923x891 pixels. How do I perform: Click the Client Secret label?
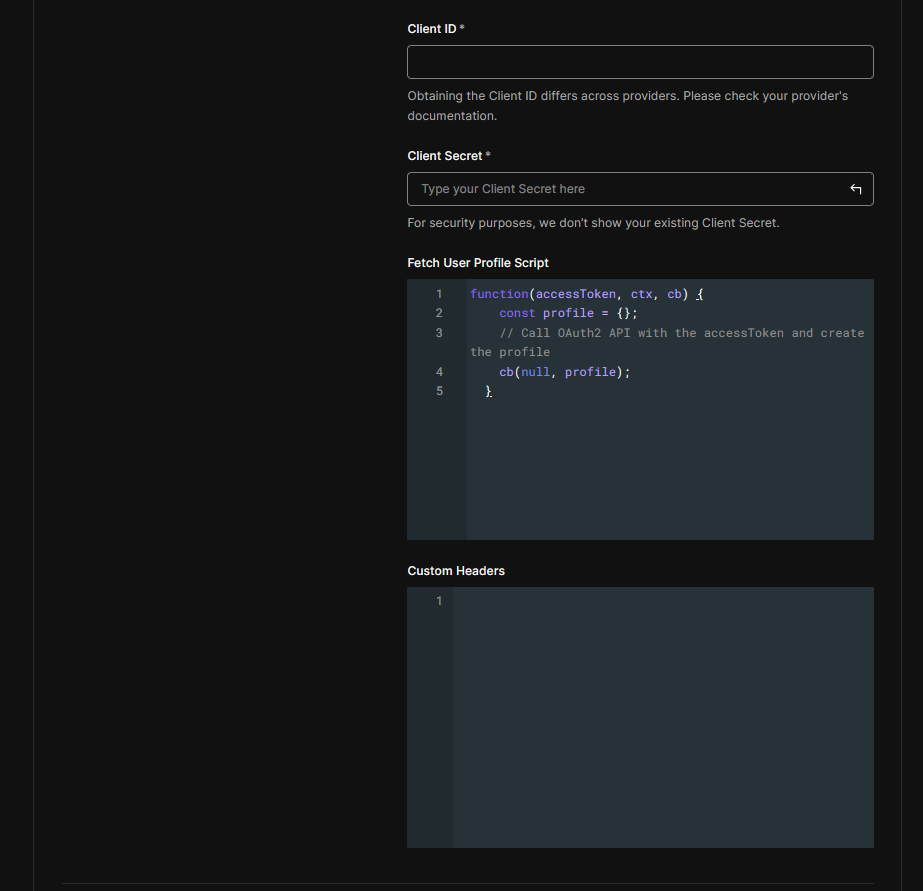click(x=445, y=156)
